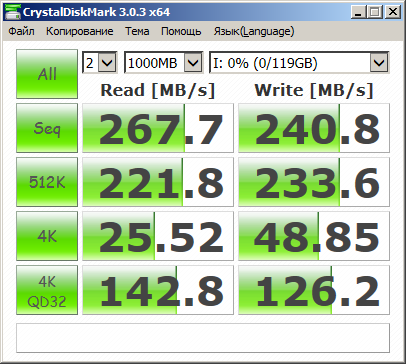Click the 4K QD32 write result 126.2
The image size is (406, 364).
click(314, 290)
